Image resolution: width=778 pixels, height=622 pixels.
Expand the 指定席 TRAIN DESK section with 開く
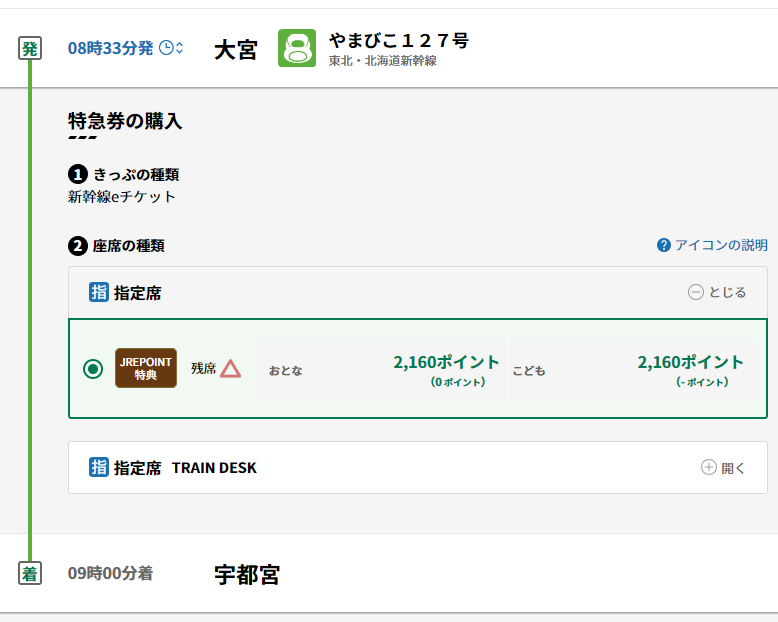coord(723,467)
